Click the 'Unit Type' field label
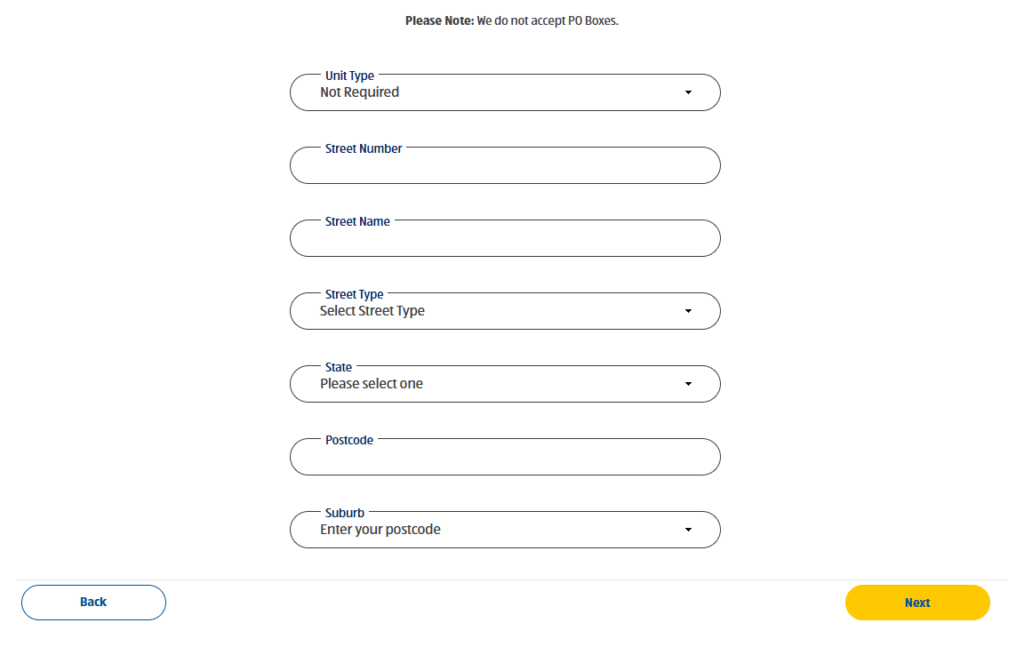 click(x=349, y=76)
